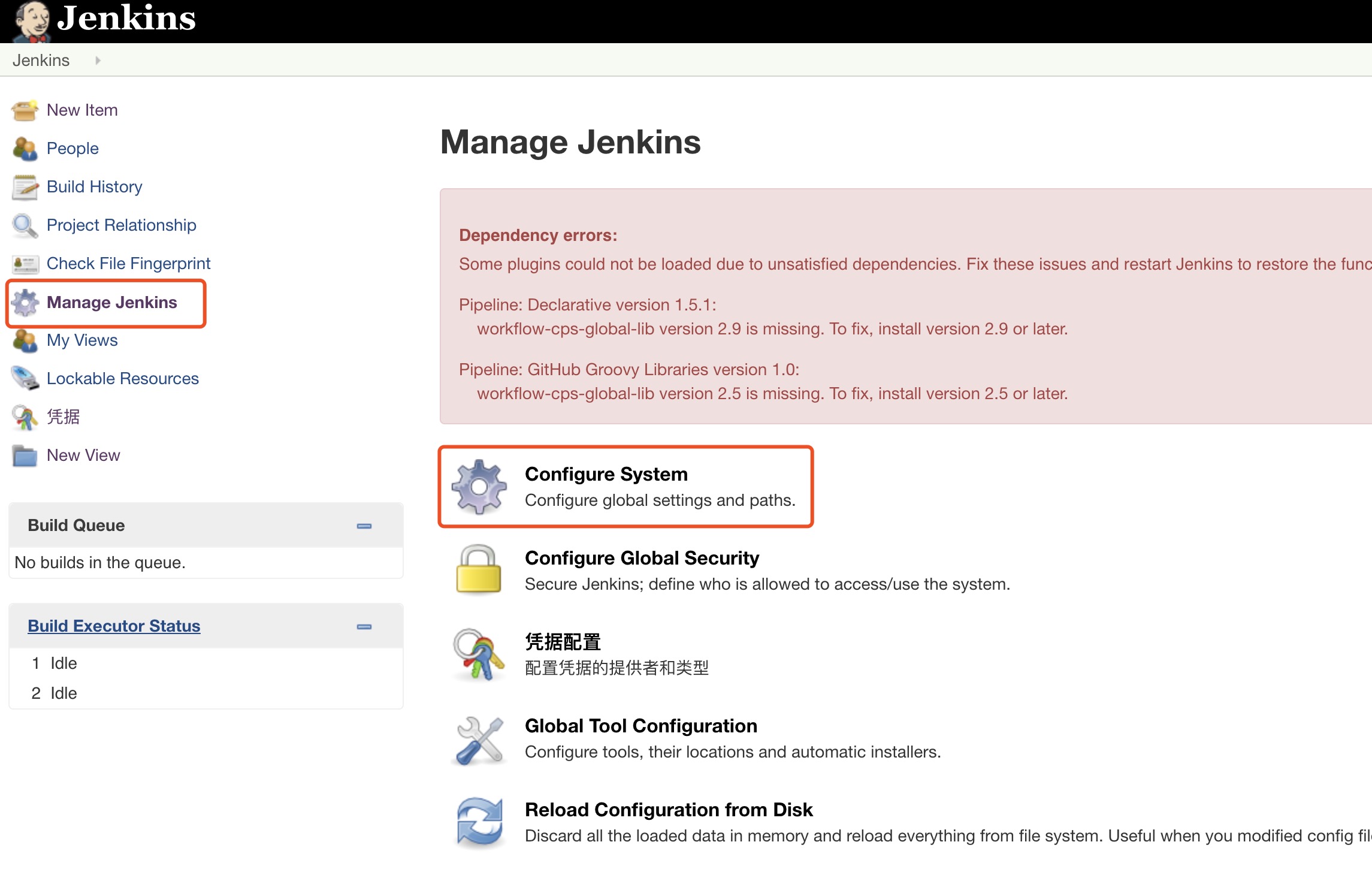Click the My Views icon
This screenshot has width=1372, height=875.
(25, 340)
